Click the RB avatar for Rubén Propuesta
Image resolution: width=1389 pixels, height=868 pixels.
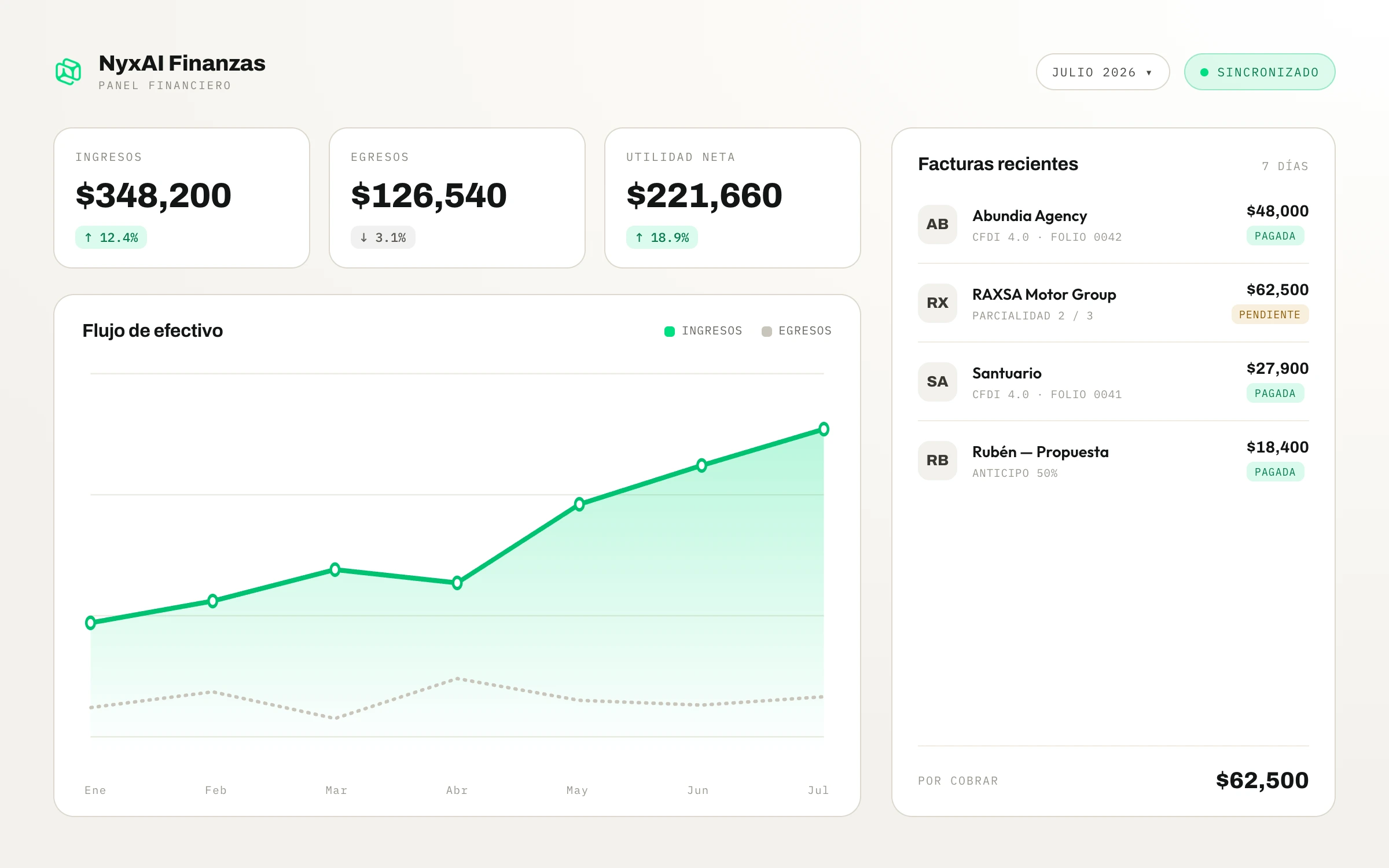tap(937, 461)
